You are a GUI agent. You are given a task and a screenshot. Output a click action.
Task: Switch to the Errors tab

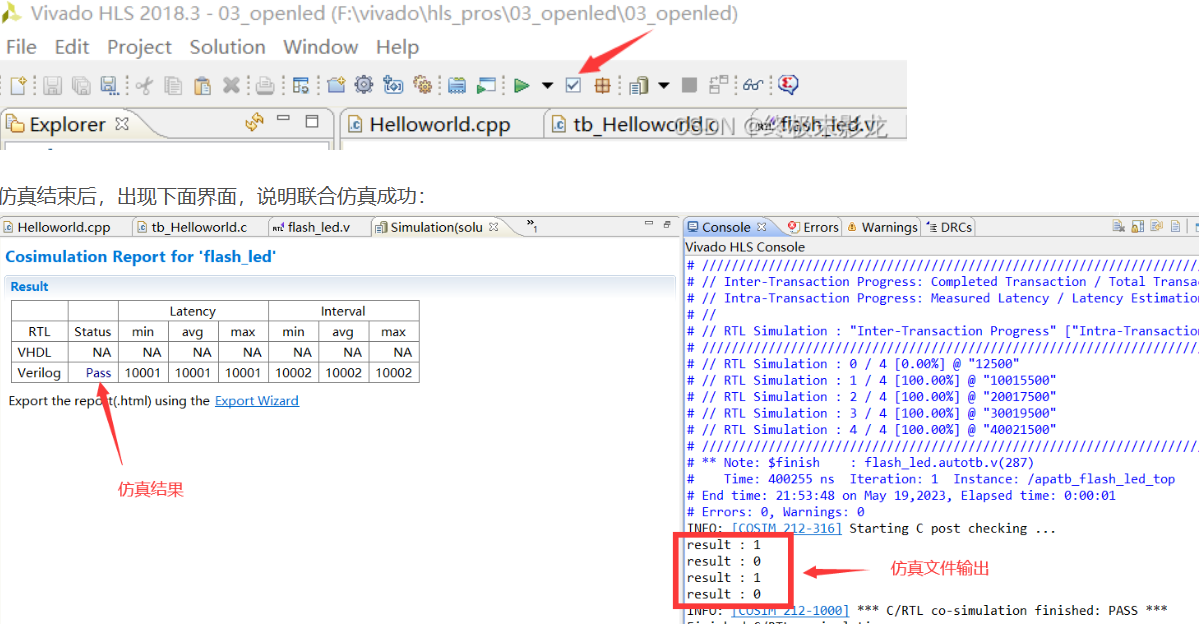click(x=813, y=227)
